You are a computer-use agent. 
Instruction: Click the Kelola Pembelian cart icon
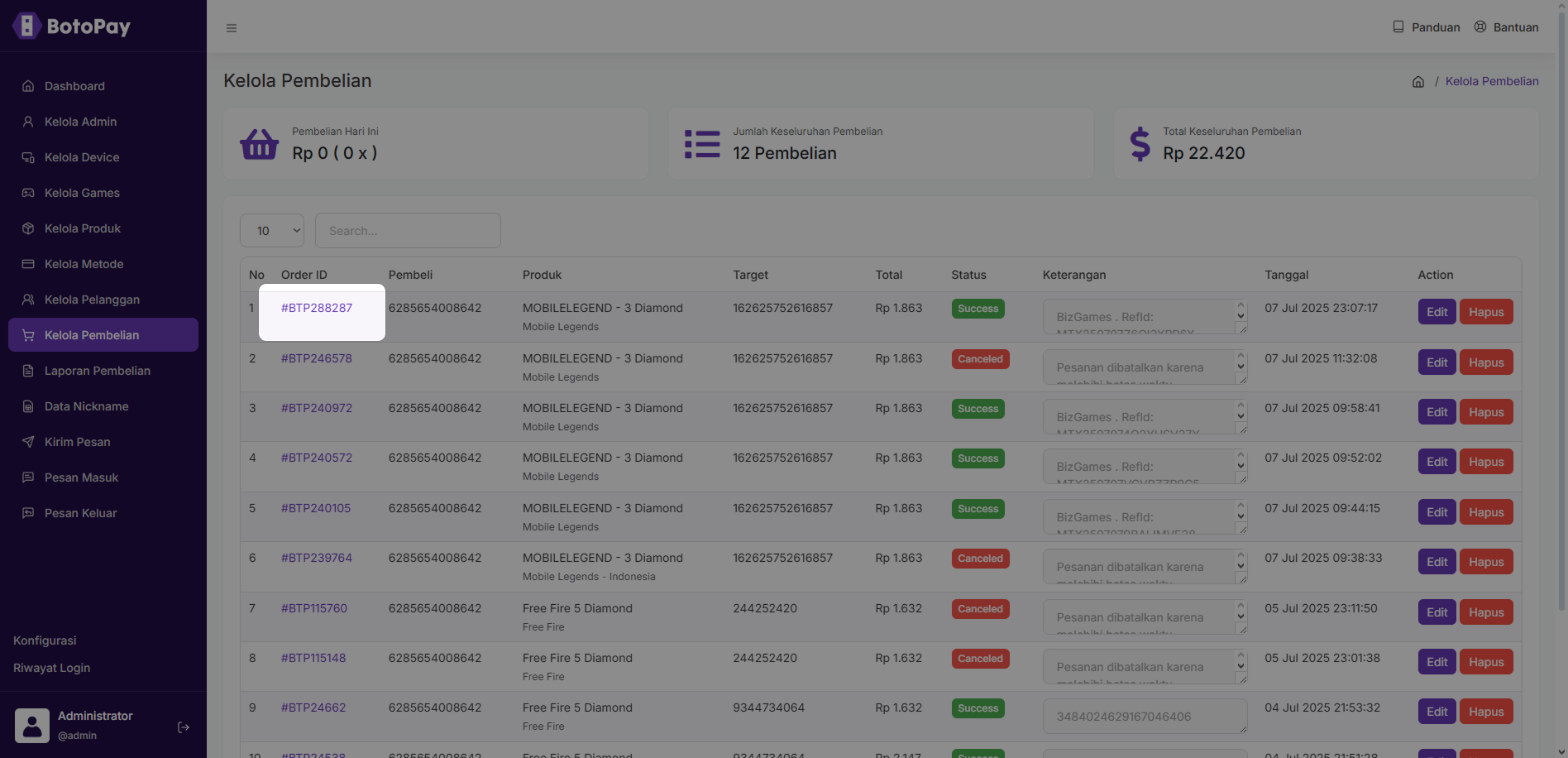28,335
